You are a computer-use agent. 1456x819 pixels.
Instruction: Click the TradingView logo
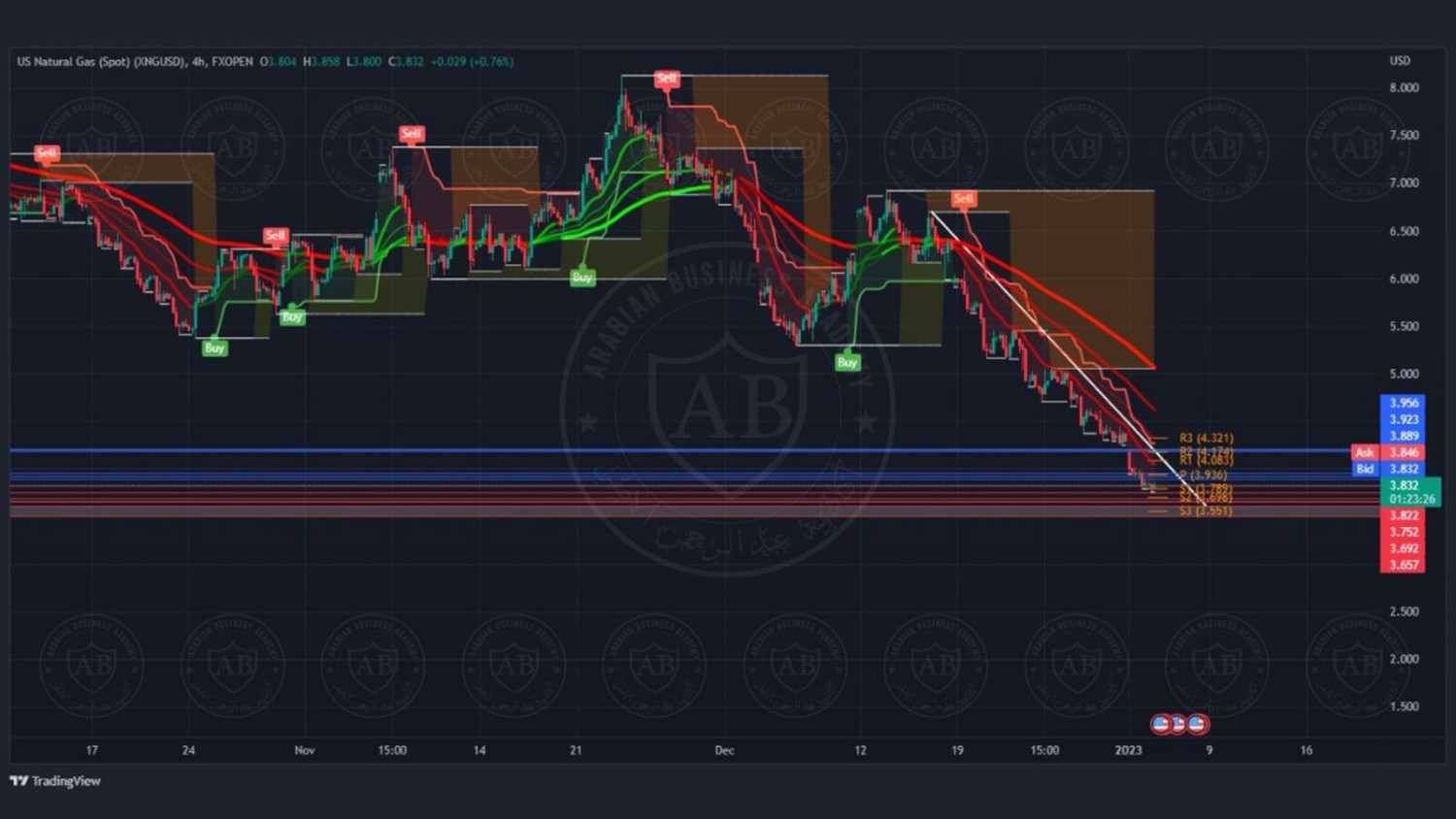pyautogui.click(x=55, y=781)
